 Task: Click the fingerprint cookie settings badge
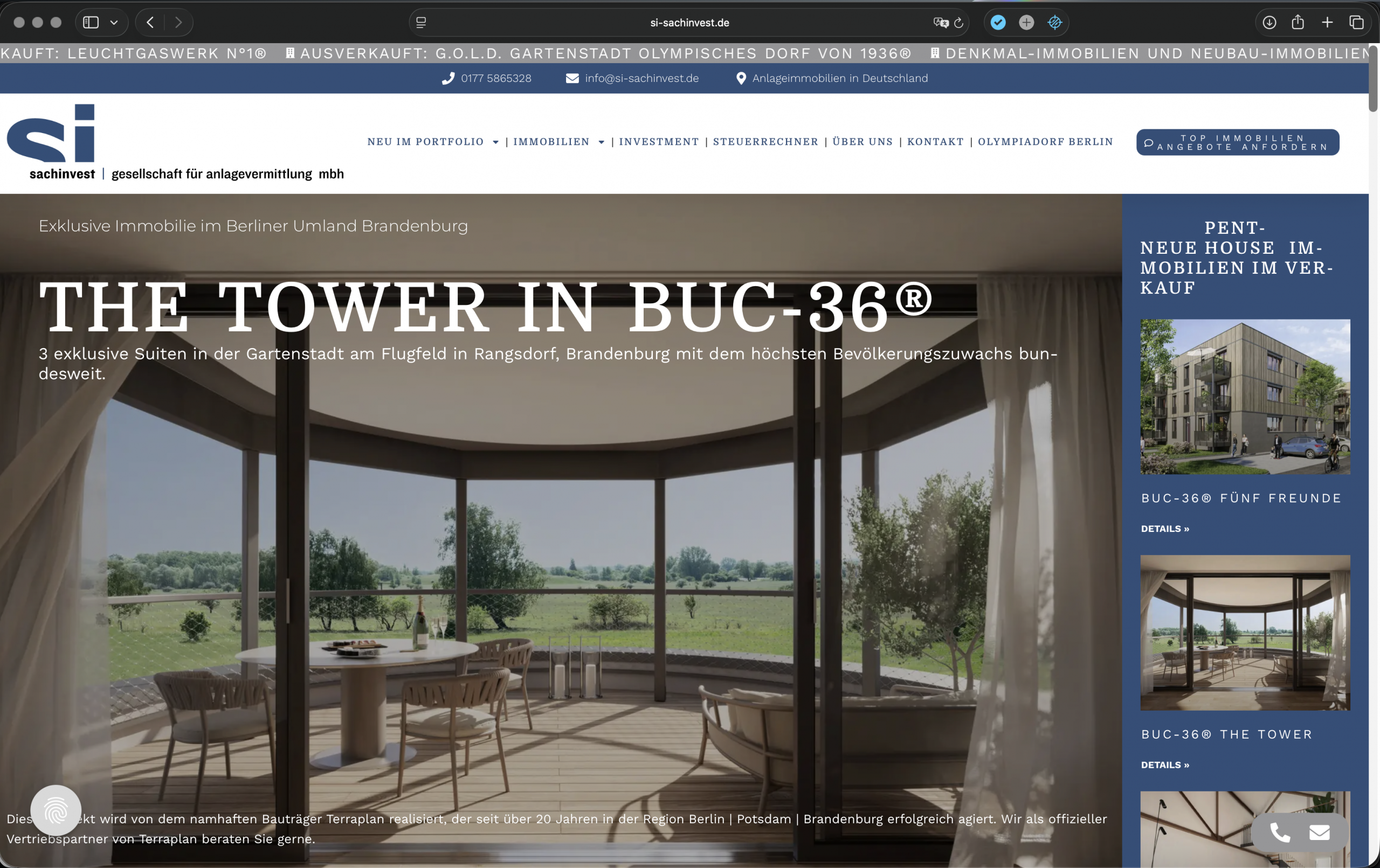point(56,810)
